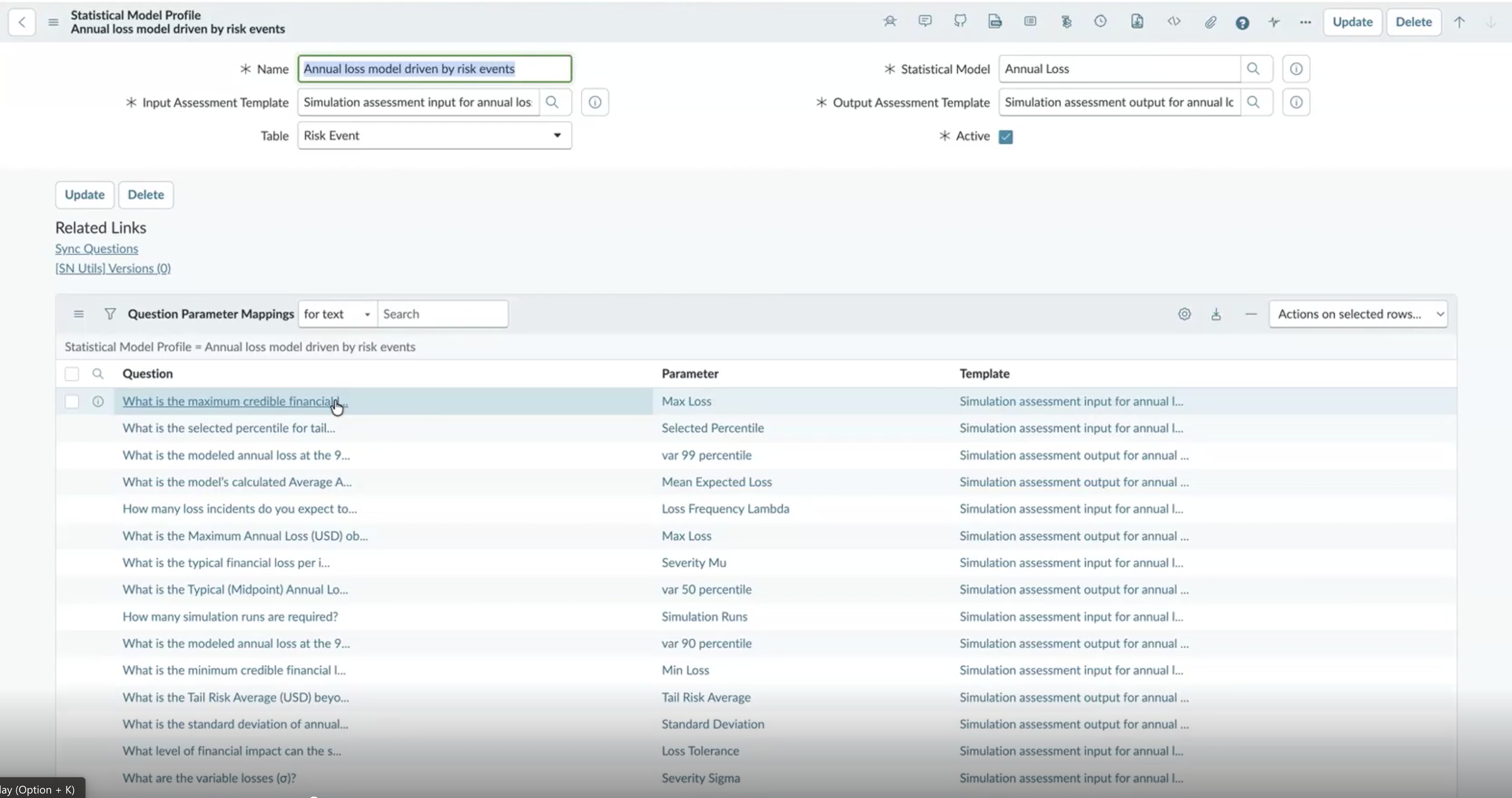This screenshot has width=1512, height=798.
Task: Click the 'var 99 percentile' parameter cell
Action: coord(707,456)
